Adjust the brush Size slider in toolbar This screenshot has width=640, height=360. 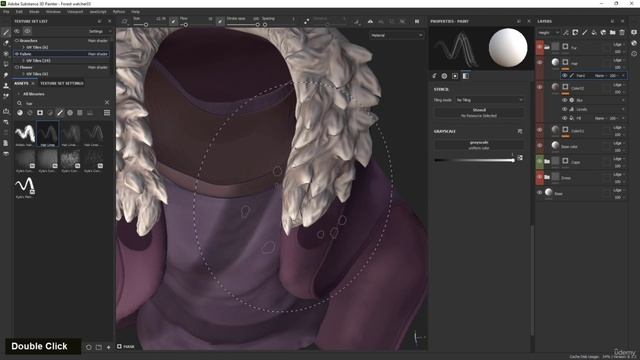click(150, 25)
